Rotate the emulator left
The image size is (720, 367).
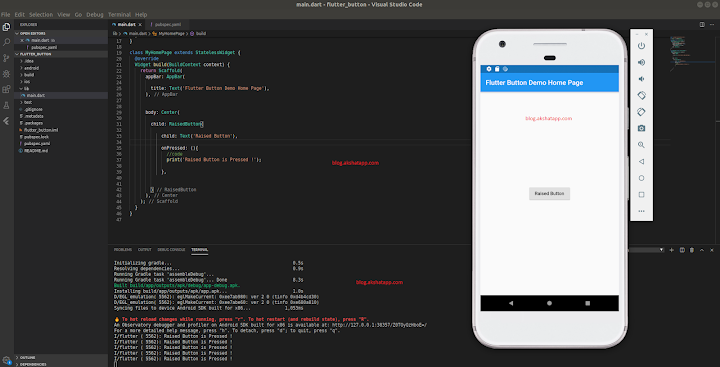tap(641, 95)
